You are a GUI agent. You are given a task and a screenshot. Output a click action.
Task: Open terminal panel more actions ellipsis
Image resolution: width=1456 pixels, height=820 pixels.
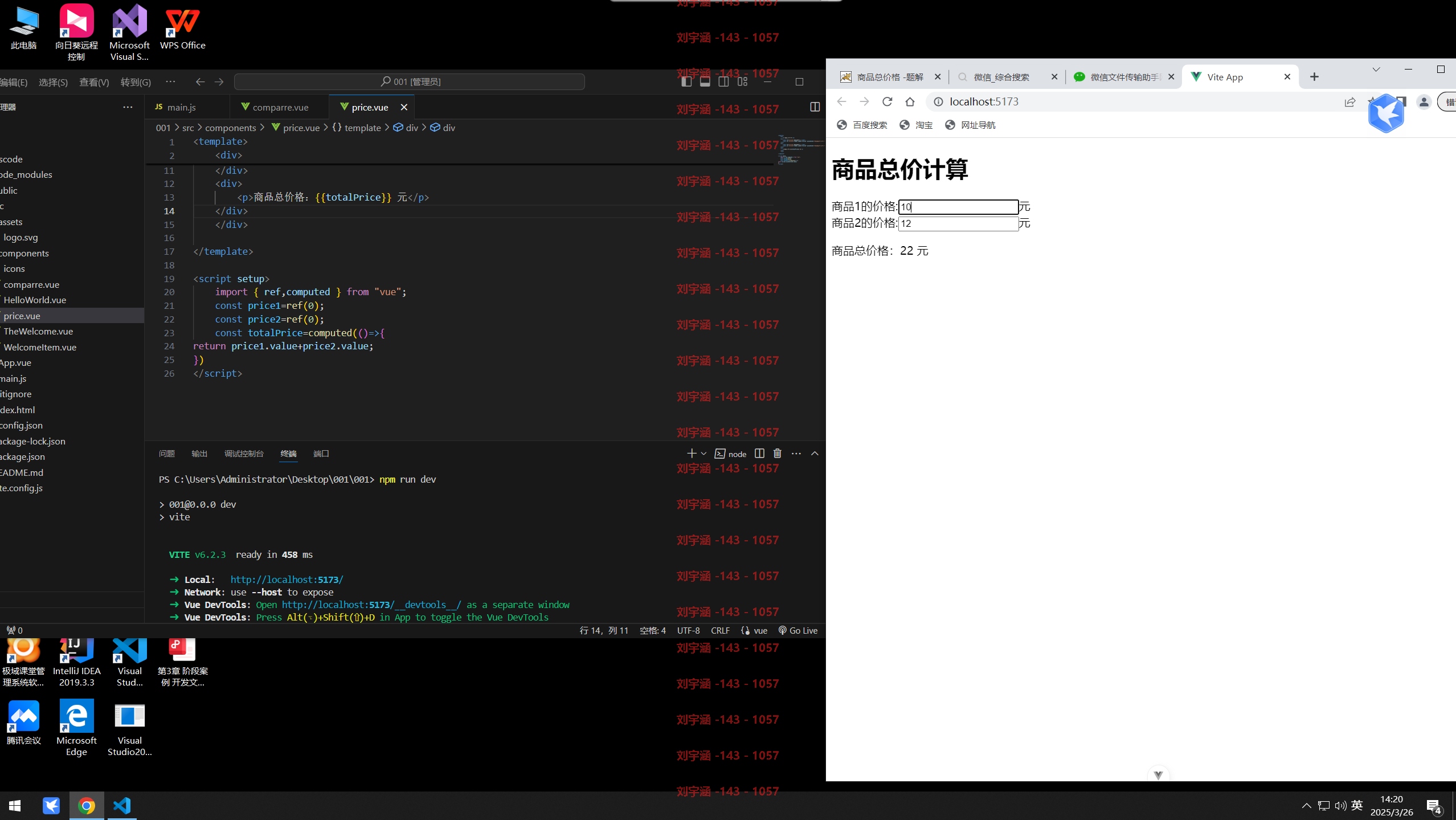(796, 454)
